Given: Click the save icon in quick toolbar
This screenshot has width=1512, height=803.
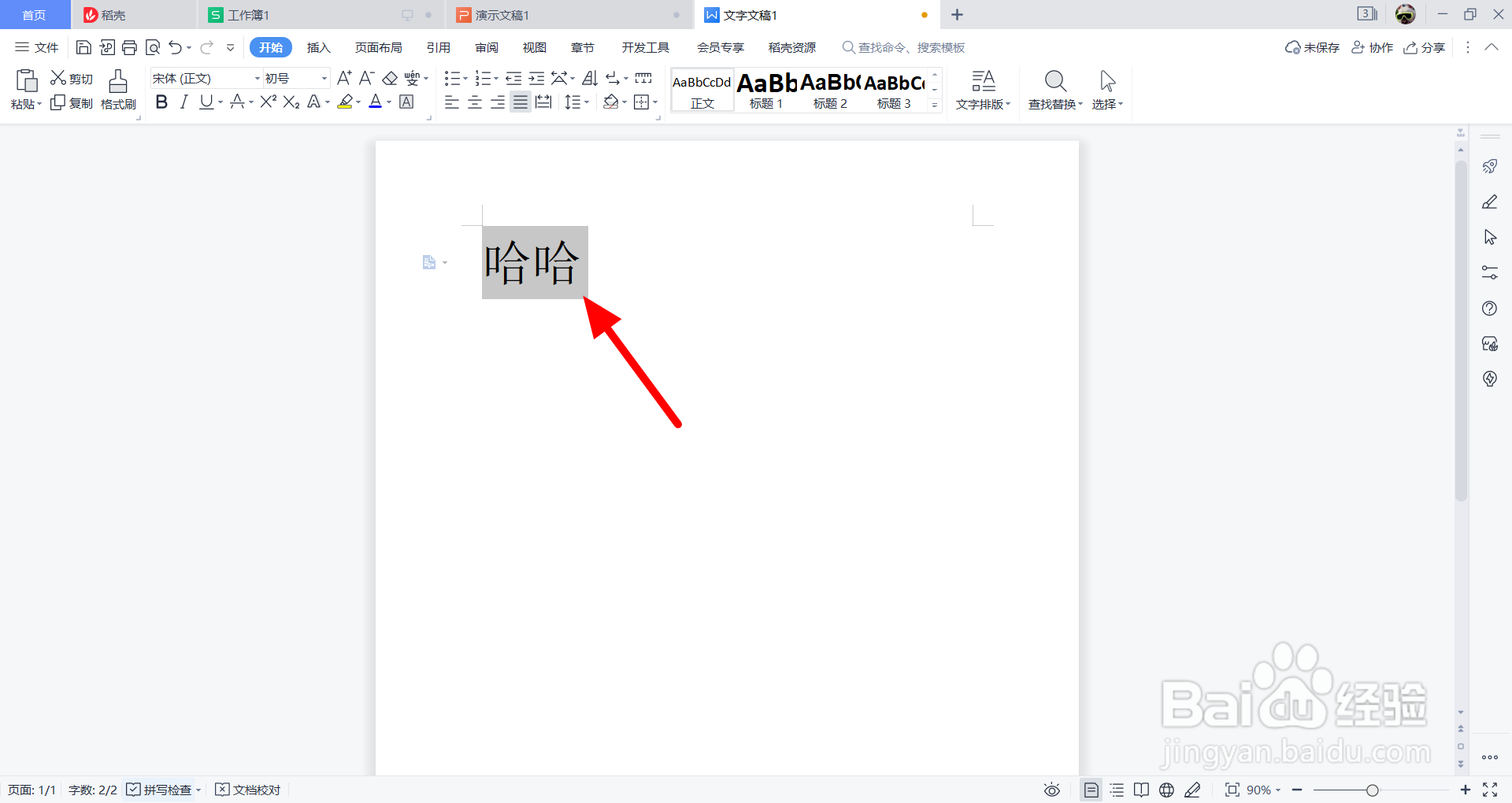Looking at the screenshot, I should [x=83, y=47].
